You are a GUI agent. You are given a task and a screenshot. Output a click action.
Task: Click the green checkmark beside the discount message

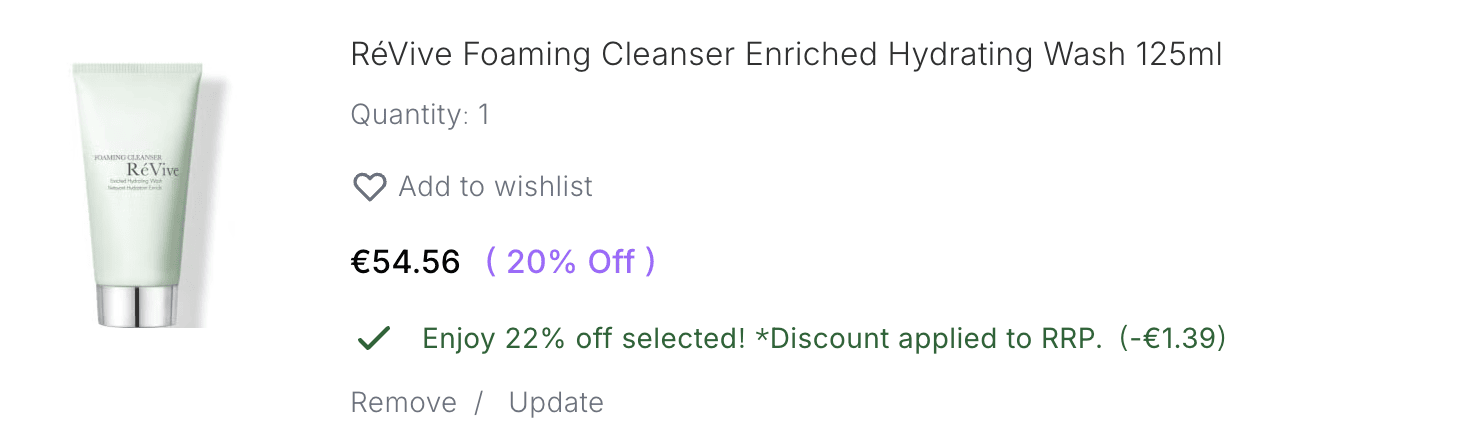tap(373, 339)
